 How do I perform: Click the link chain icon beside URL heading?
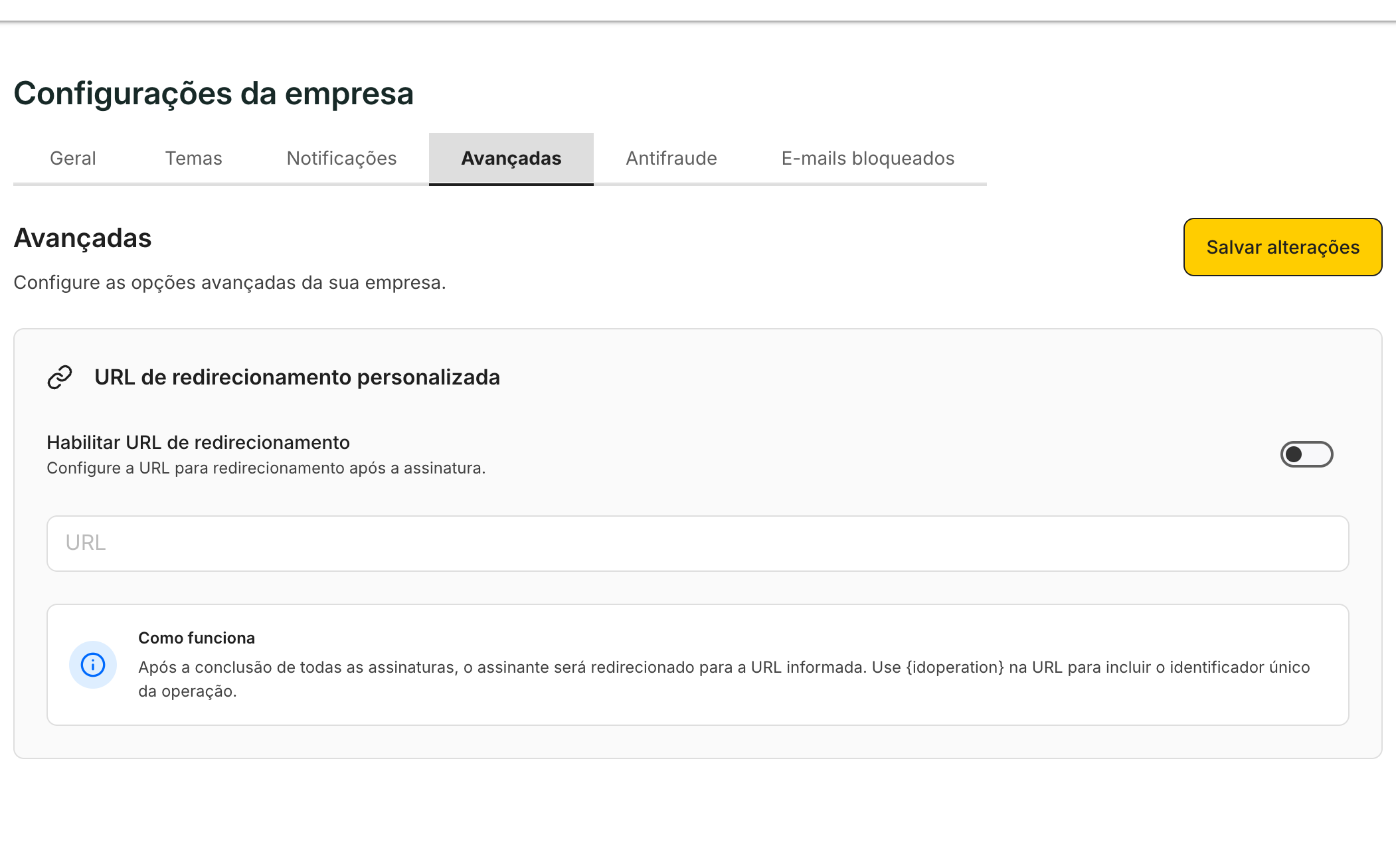[60, 377]
